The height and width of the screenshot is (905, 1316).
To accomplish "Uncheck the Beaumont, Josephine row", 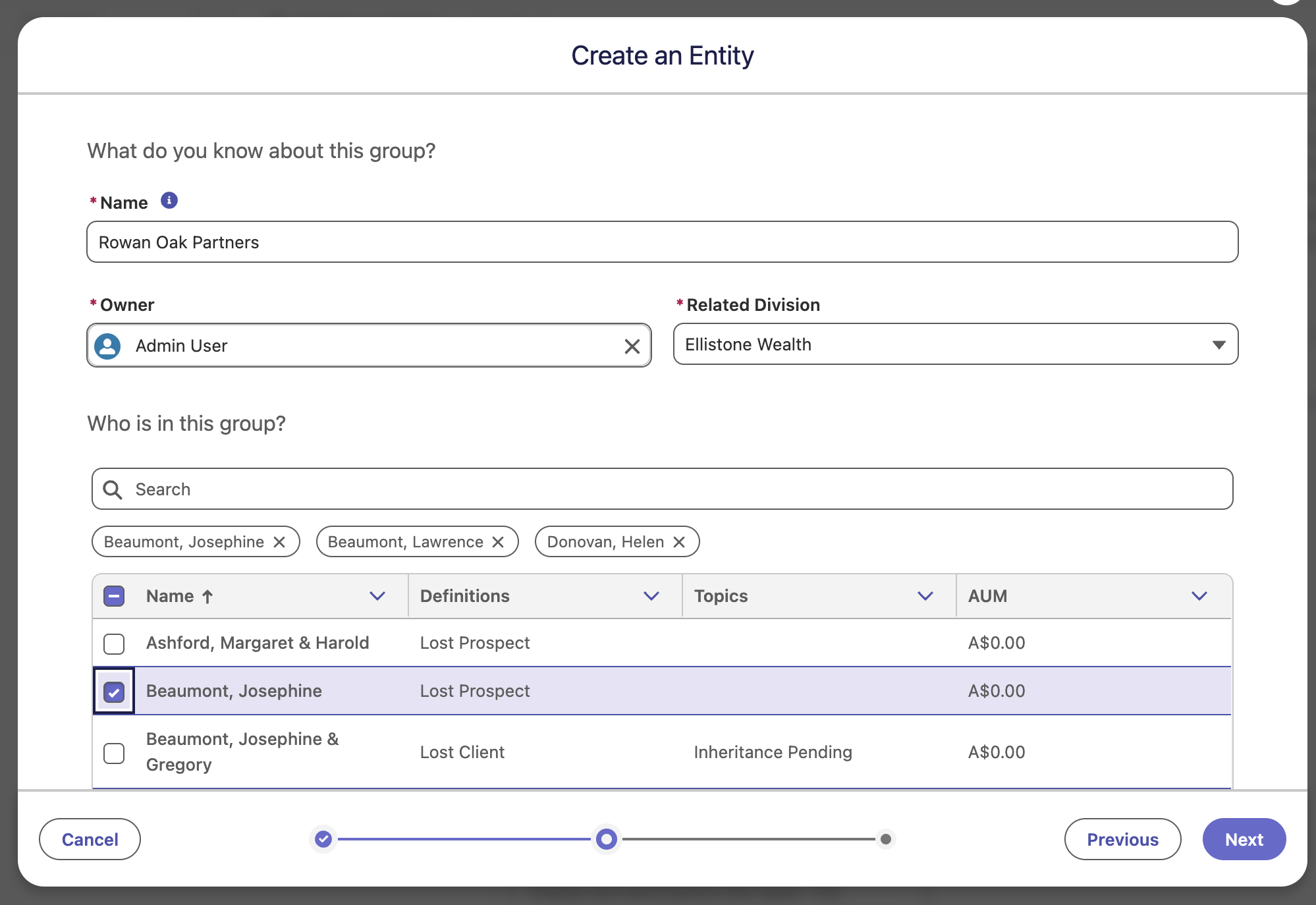I will pos(114,692).
